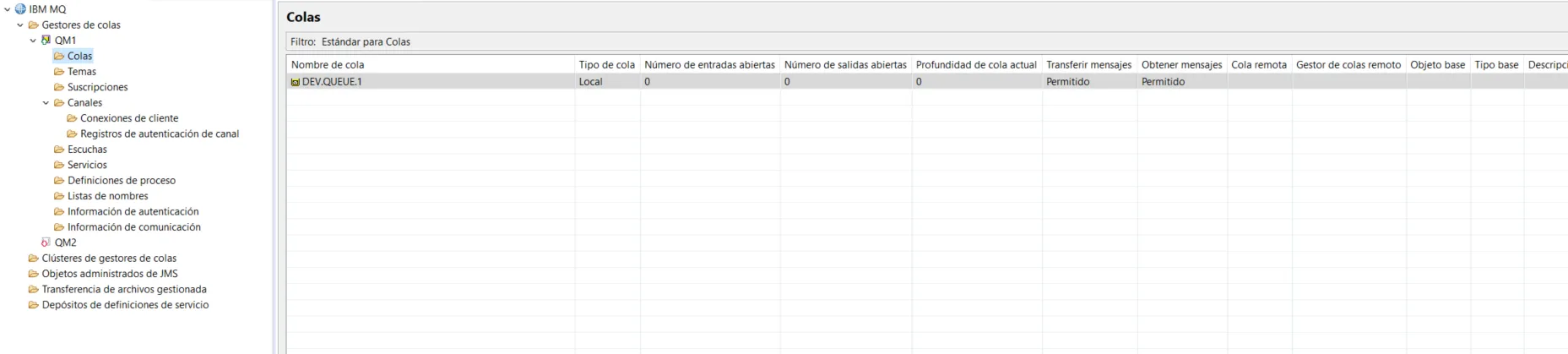Click the Depósitos de definiciones de servicio folder icon
The height and width of the screenshot is (354, 1568).
pos(34,305)
